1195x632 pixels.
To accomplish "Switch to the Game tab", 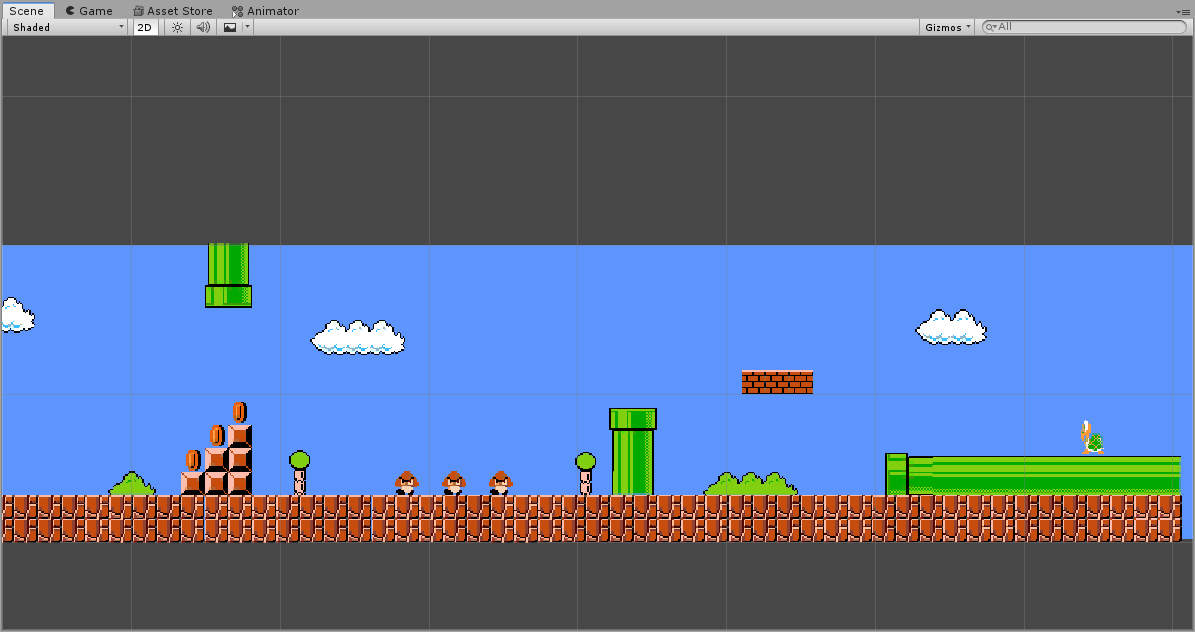I will [x=89, y=11].
